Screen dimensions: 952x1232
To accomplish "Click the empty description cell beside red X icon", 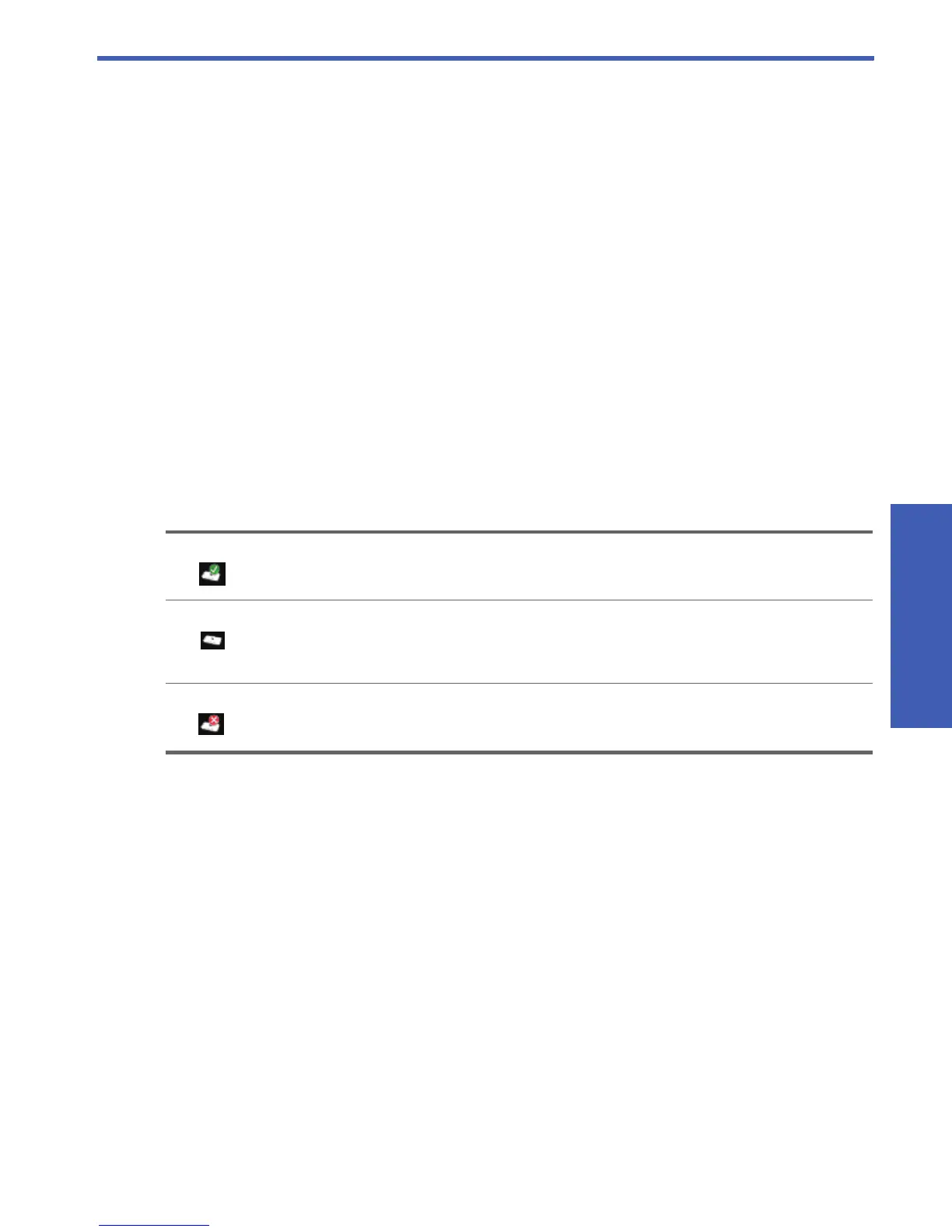I will click(x=544, y=718).
